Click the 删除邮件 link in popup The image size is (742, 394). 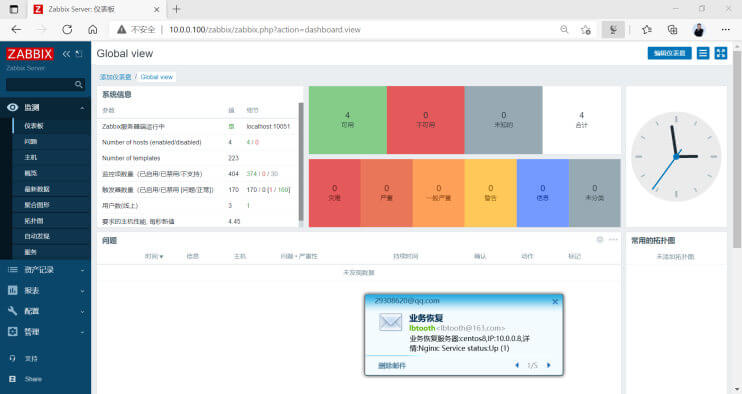pos(392,366)
